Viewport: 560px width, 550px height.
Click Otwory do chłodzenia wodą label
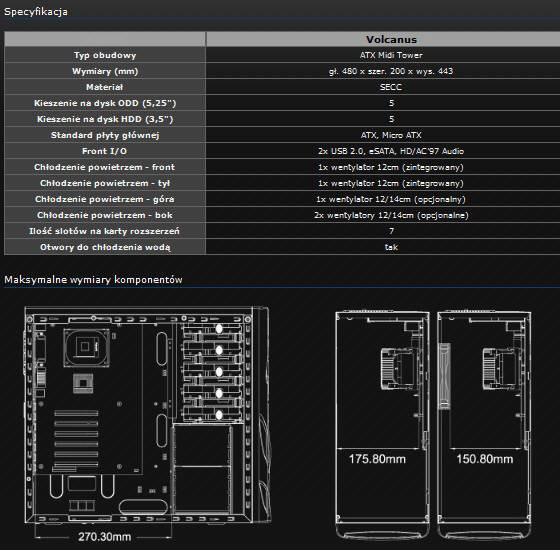click(105, 247)
